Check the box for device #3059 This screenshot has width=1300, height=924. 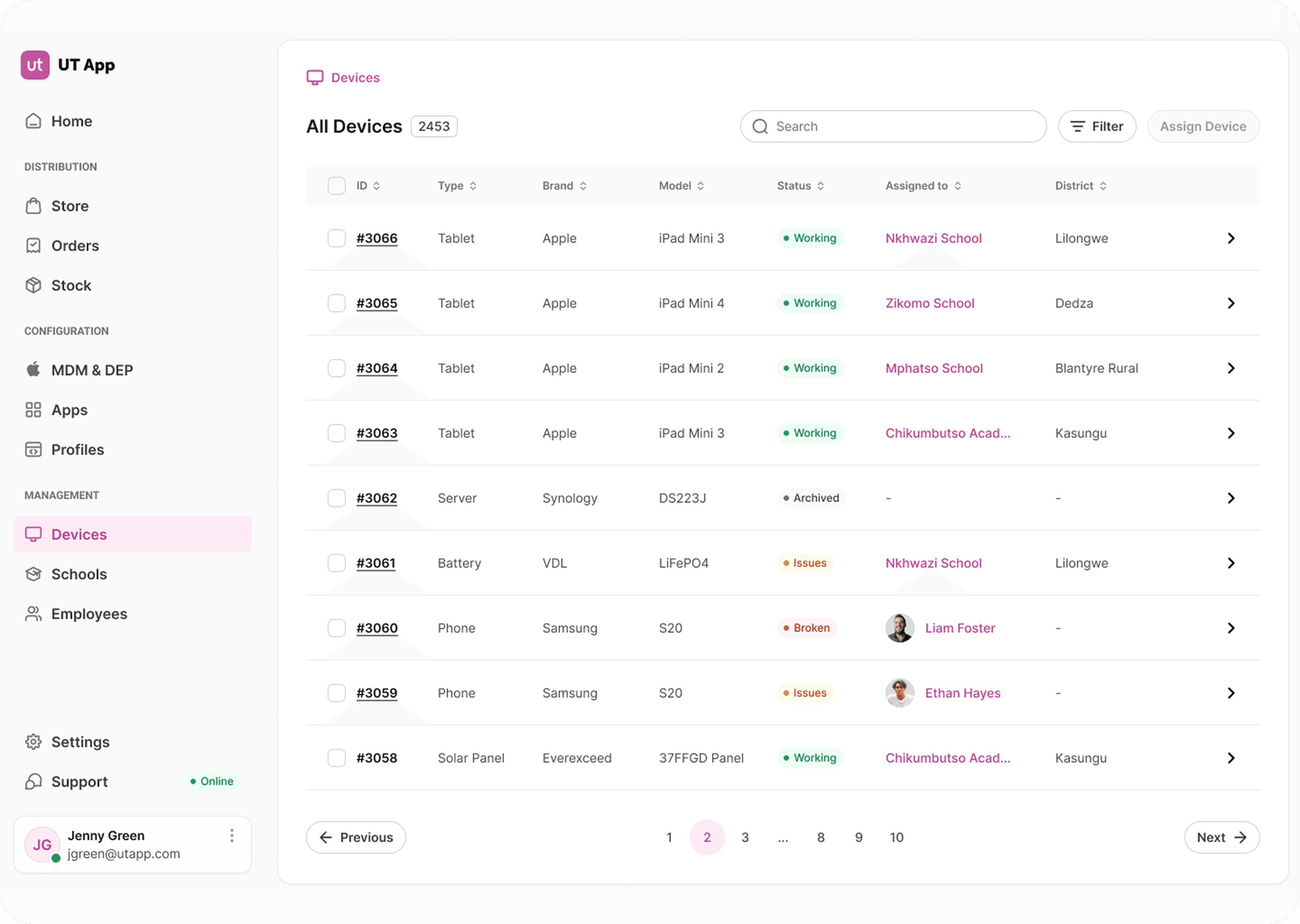click(x=336, y=693)
